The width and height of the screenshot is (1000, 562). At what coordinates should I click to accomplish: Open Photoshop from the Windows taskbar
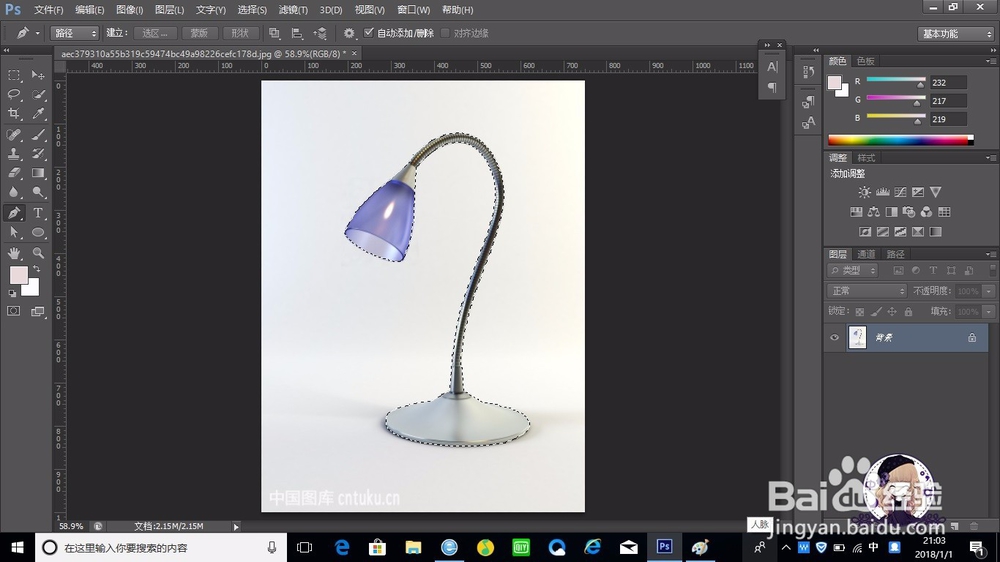pyautogui.click(x=664, y=547)
